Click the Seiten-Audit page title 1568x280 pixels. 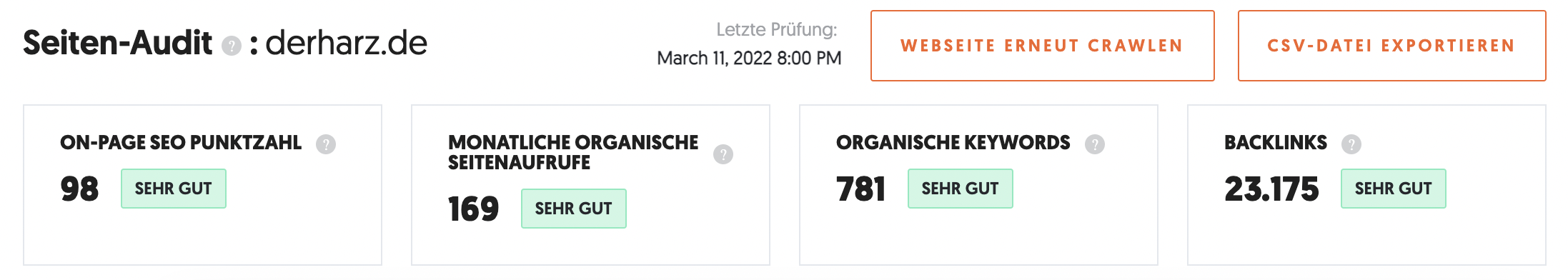(118, 43)
